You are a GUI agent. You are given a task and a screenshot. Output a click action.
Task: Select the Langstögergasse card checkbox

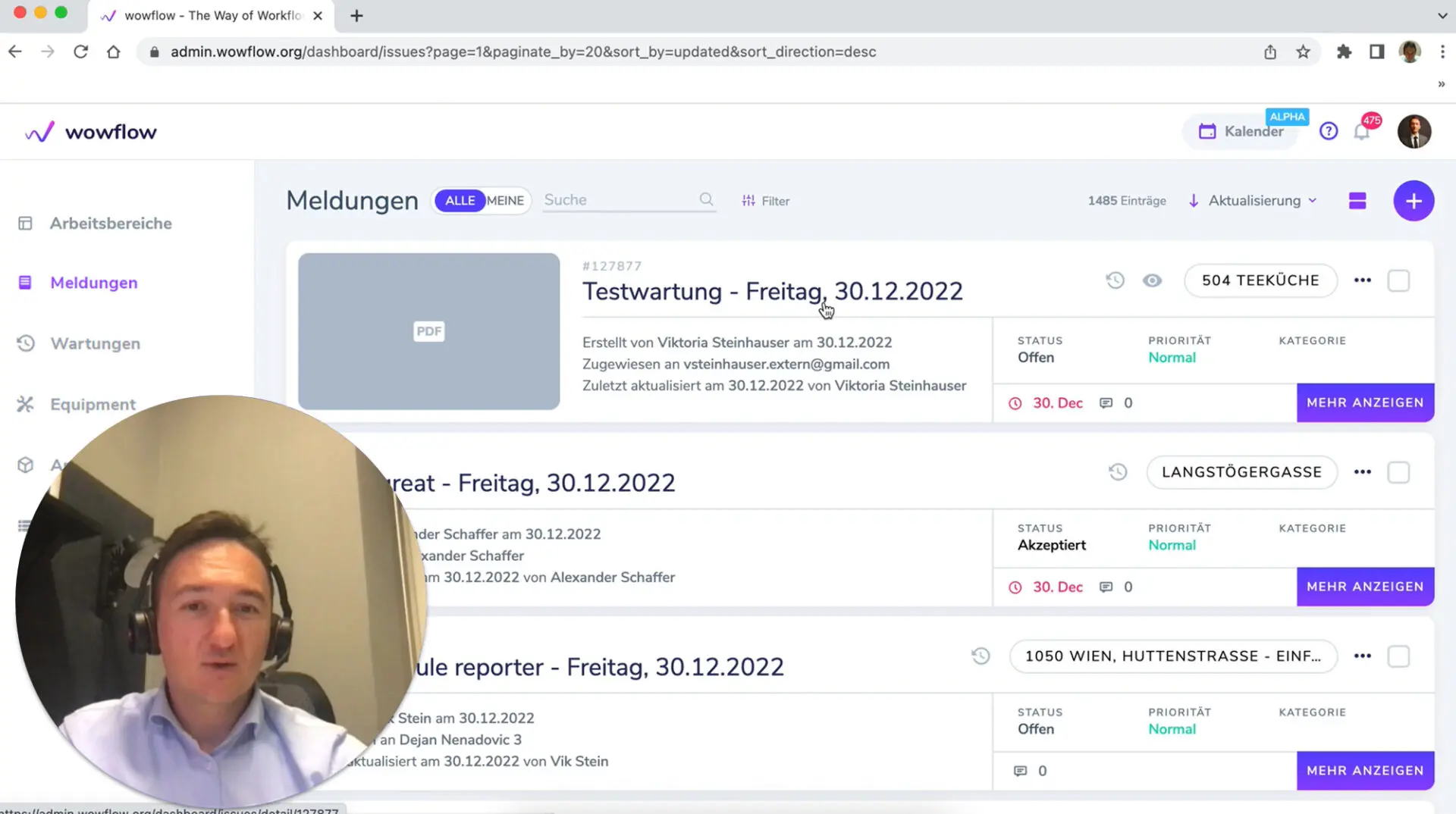tap(1398, 472)
